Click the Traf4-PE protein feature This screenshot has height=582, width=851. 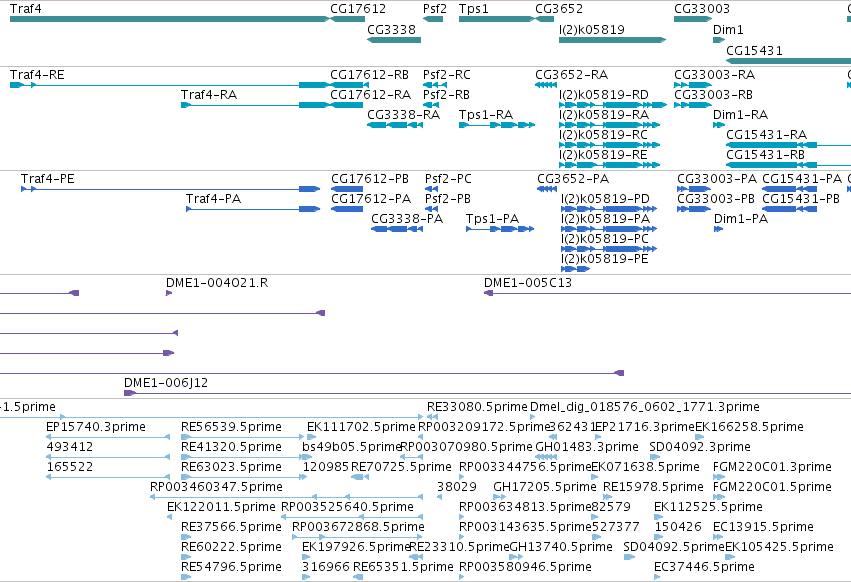(x=170, y=189)
